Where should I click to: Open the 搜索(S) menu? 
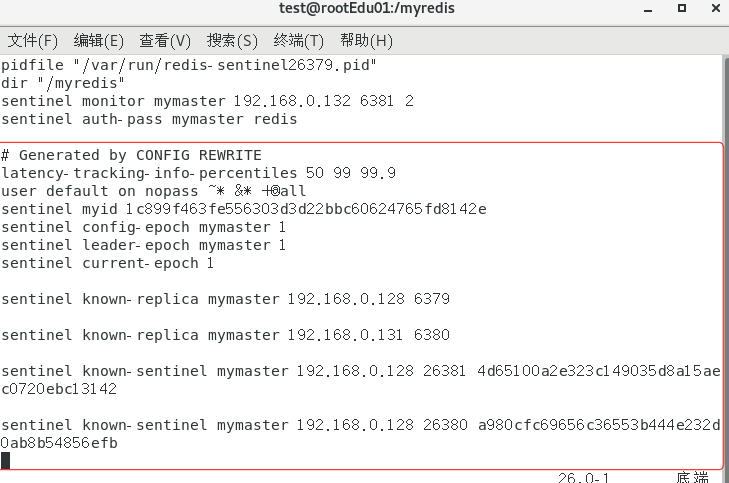[x=232, y=41]
